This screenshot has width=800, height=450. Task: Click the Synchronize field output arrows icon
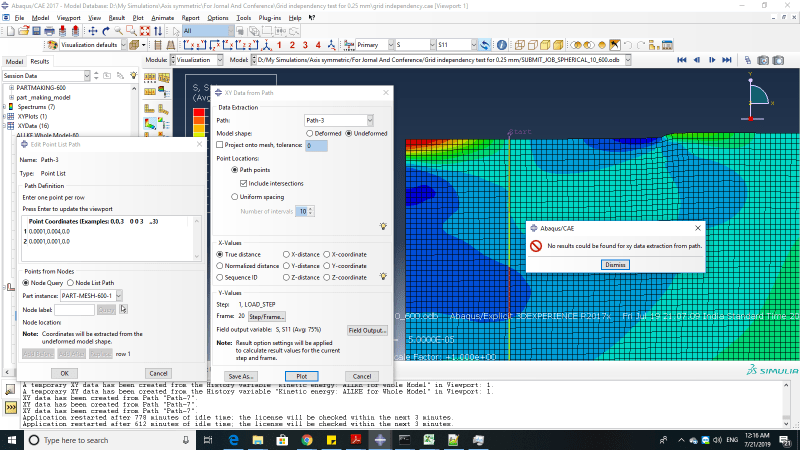click(x=485, y=45)
